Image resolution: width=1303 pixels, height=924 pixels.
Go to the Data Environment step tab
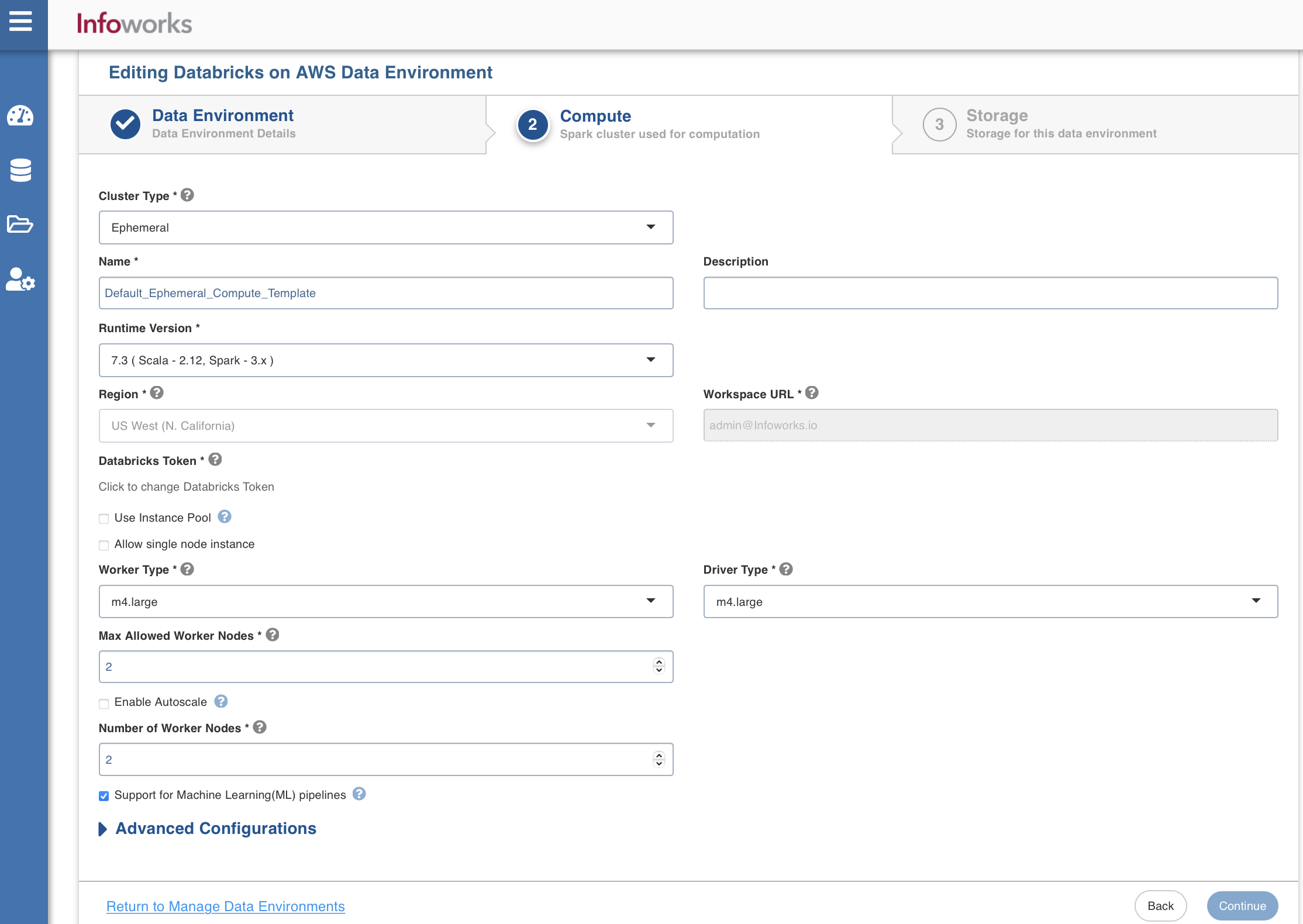point(282,125)
